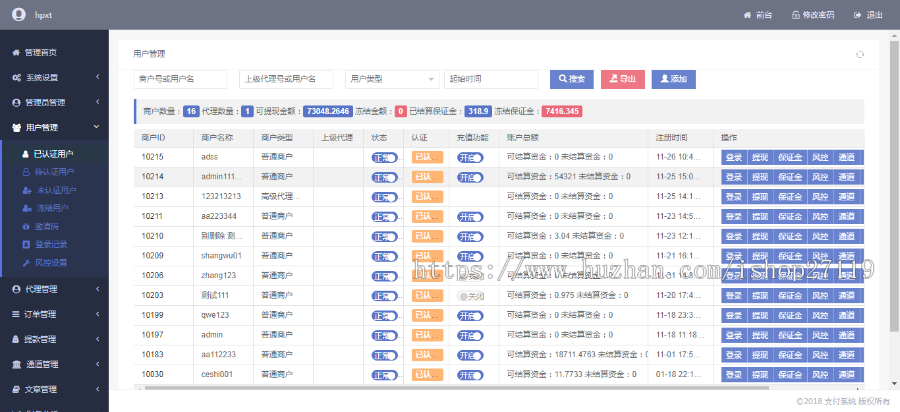Click the table's horizontal scrollbar
The image size is (900, 412).
click(456, 388)
